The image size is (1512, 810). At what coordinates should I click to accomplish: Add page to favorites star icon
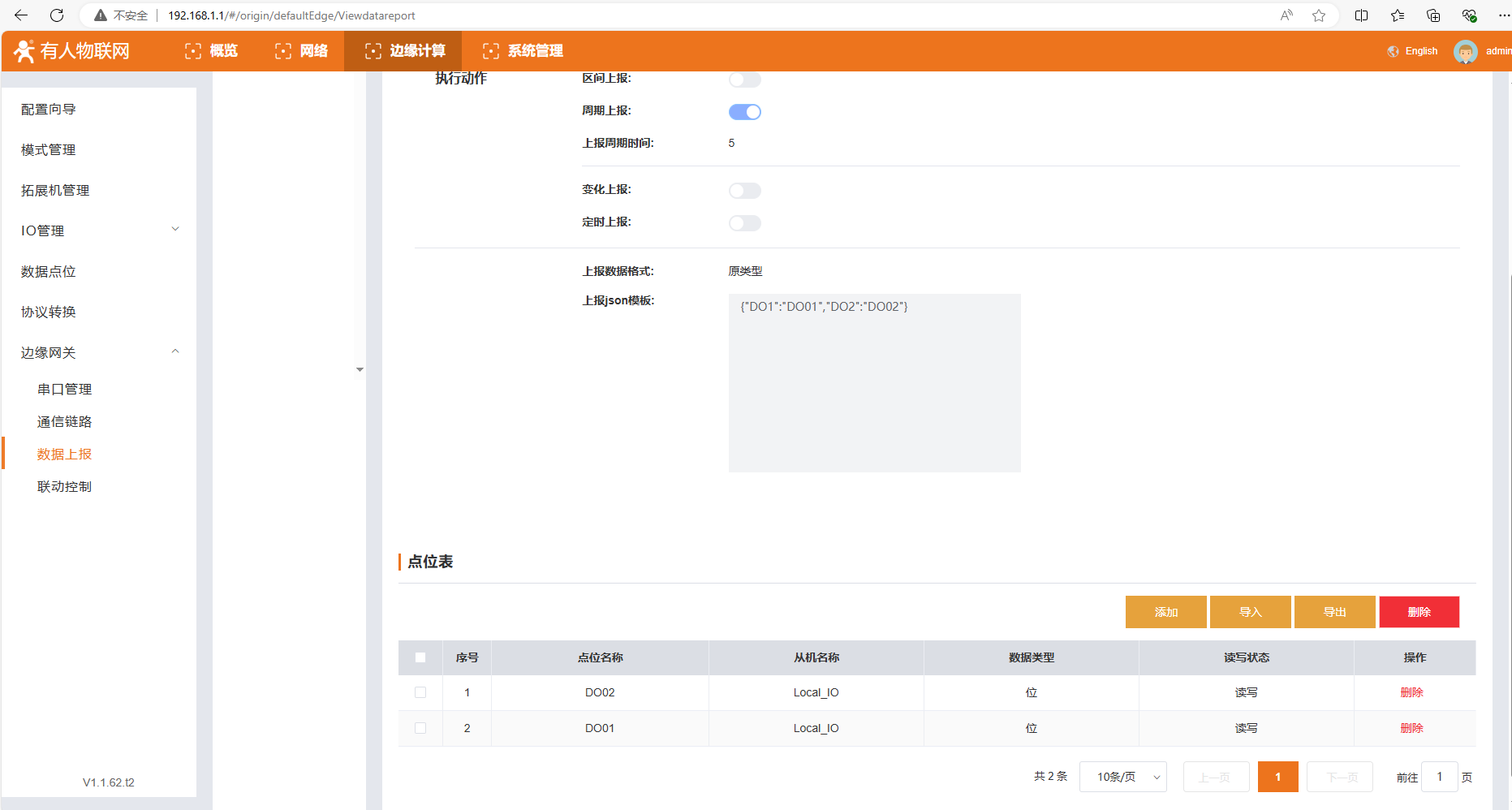1319,15
